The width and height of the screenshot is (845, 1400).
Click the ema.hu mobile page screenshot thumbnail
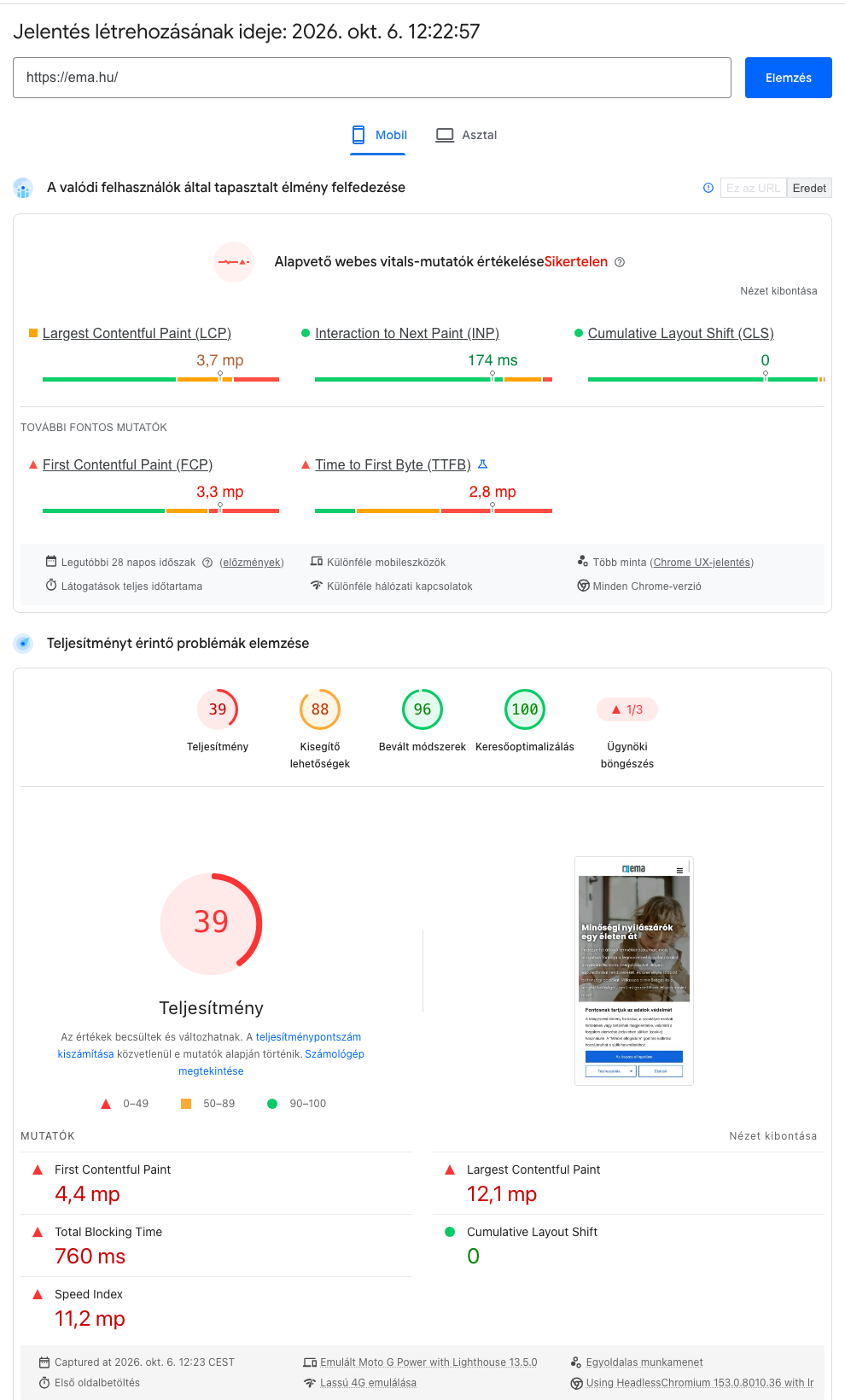(634, 971)
